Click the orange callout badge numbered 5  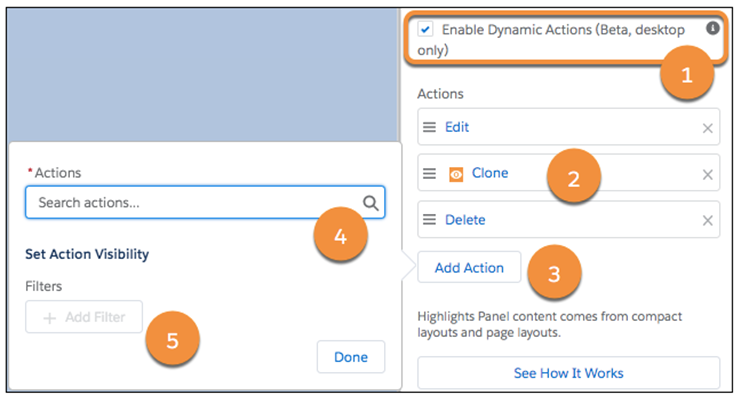pos(172,341)
